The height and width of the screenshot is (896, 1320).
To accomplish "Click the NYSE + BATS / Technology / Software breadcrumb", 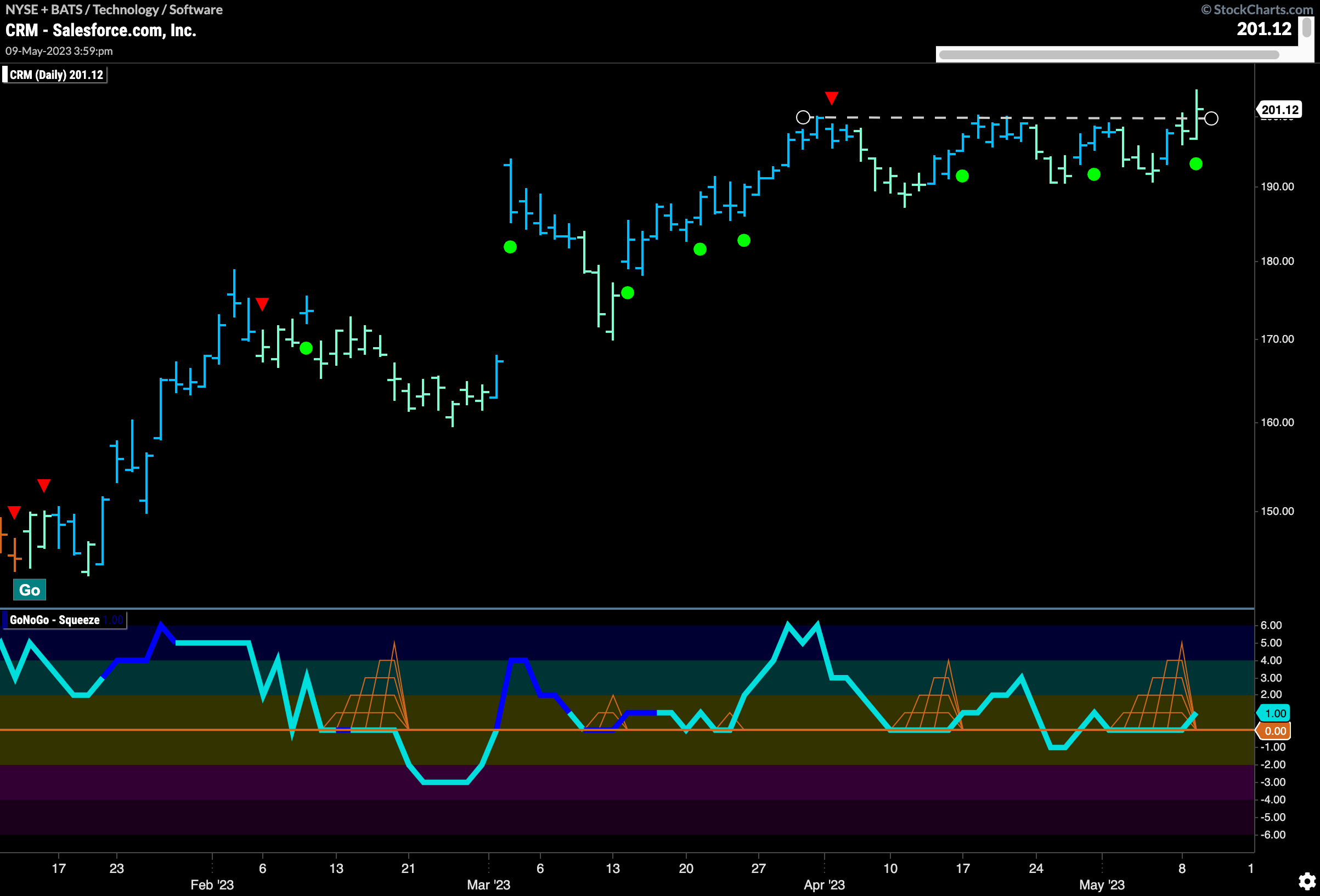I will click(114, 10).
